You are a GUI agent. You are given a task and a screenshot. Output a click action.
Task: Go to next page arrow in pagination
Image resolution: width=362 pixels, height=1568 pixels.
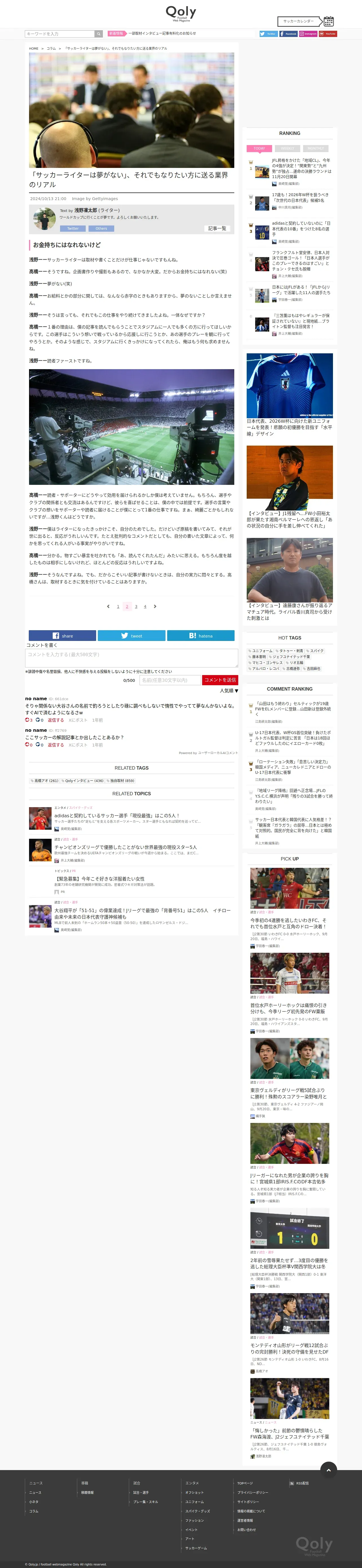155,606
